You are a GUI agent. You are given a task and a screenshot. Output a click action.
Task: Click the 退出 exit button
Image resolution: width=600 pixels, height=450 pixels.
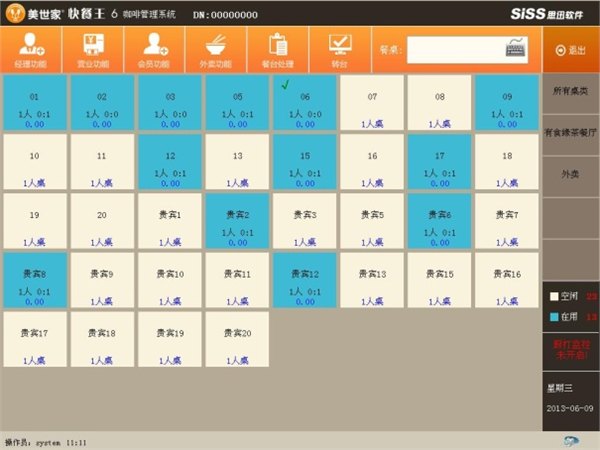[571, 50]
